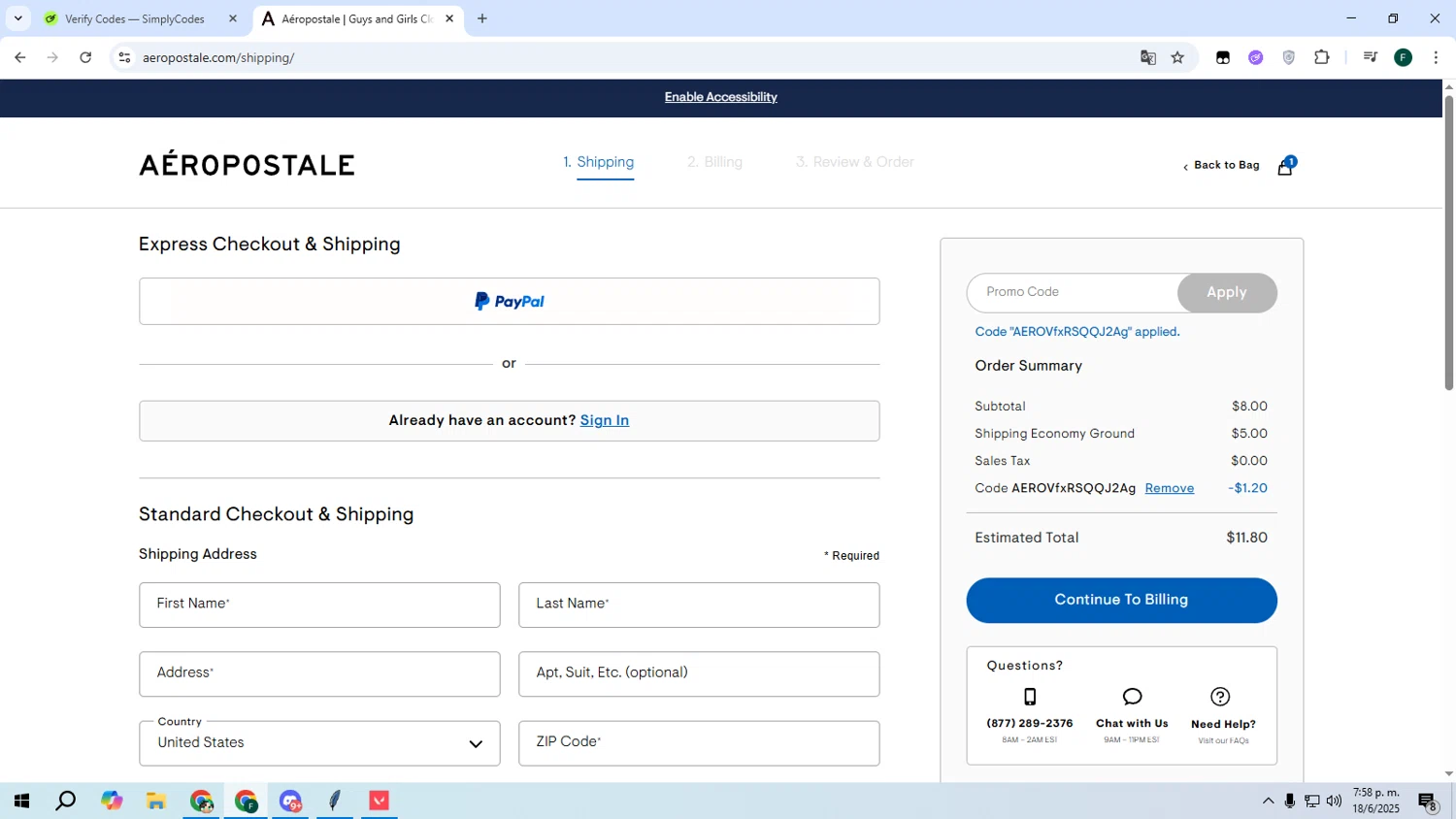Click the browser back arrow
This screenshot has height=819, width=1456.
[20, 57]
